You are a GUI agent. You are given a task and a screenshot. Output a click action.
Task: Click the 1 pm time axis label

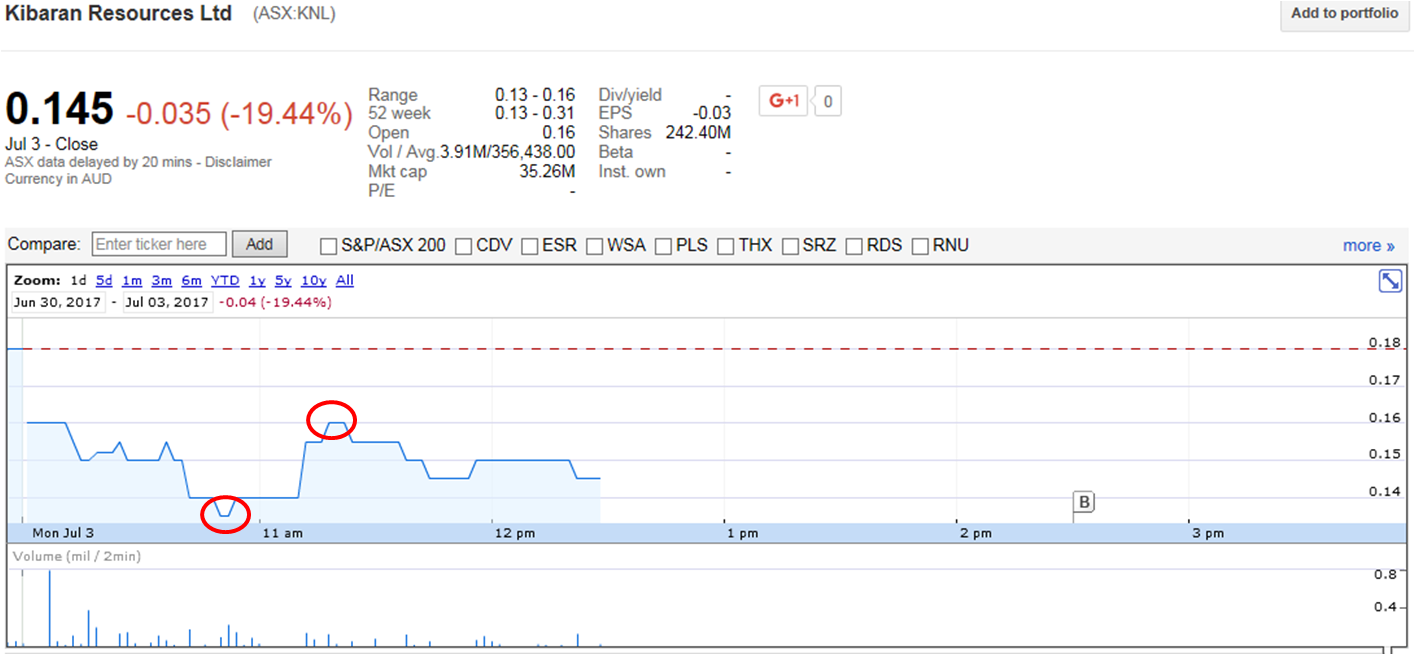tap(743, 534)
